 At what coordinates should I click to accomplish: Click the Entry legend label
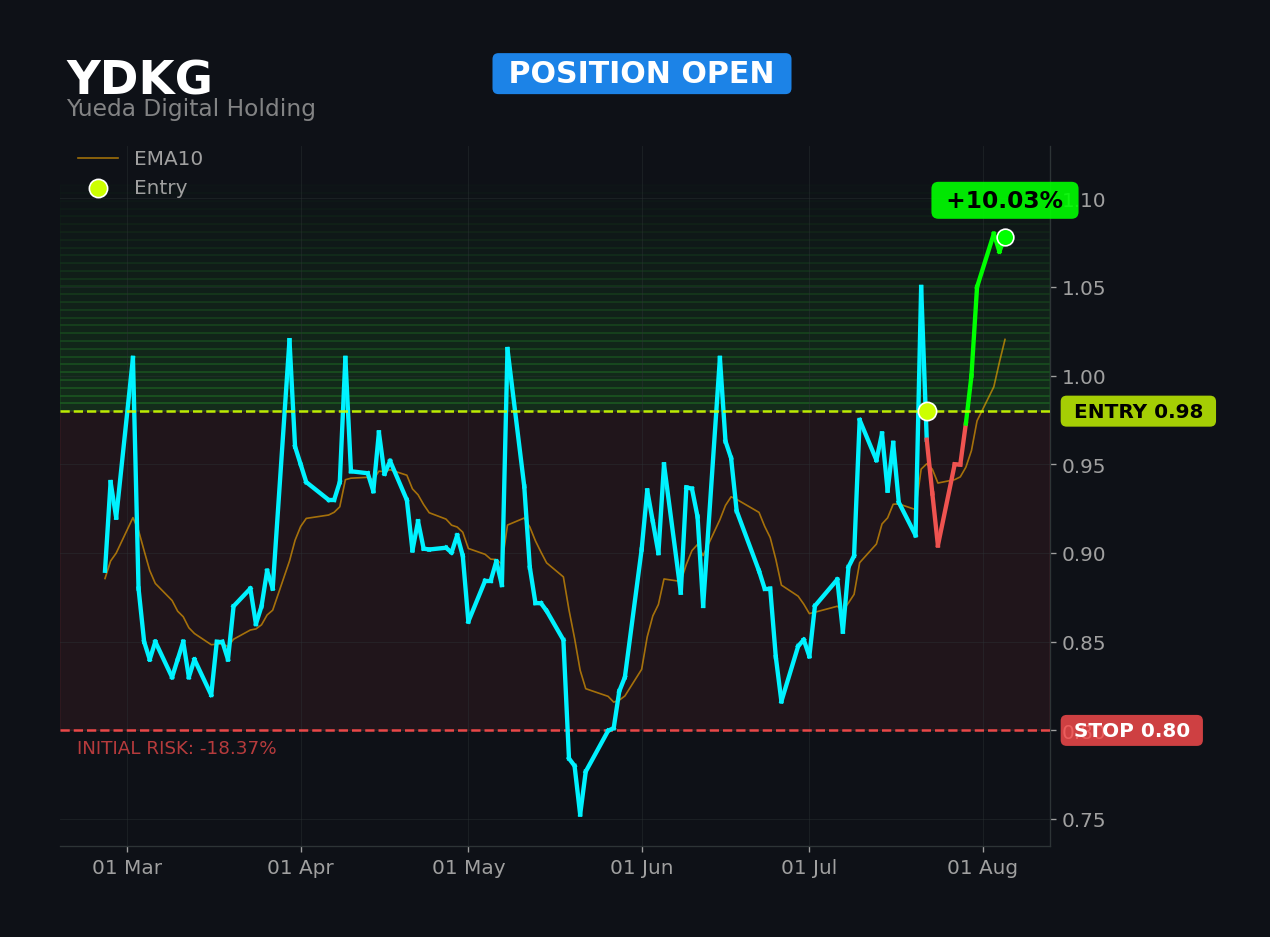[x=160, y=188]
